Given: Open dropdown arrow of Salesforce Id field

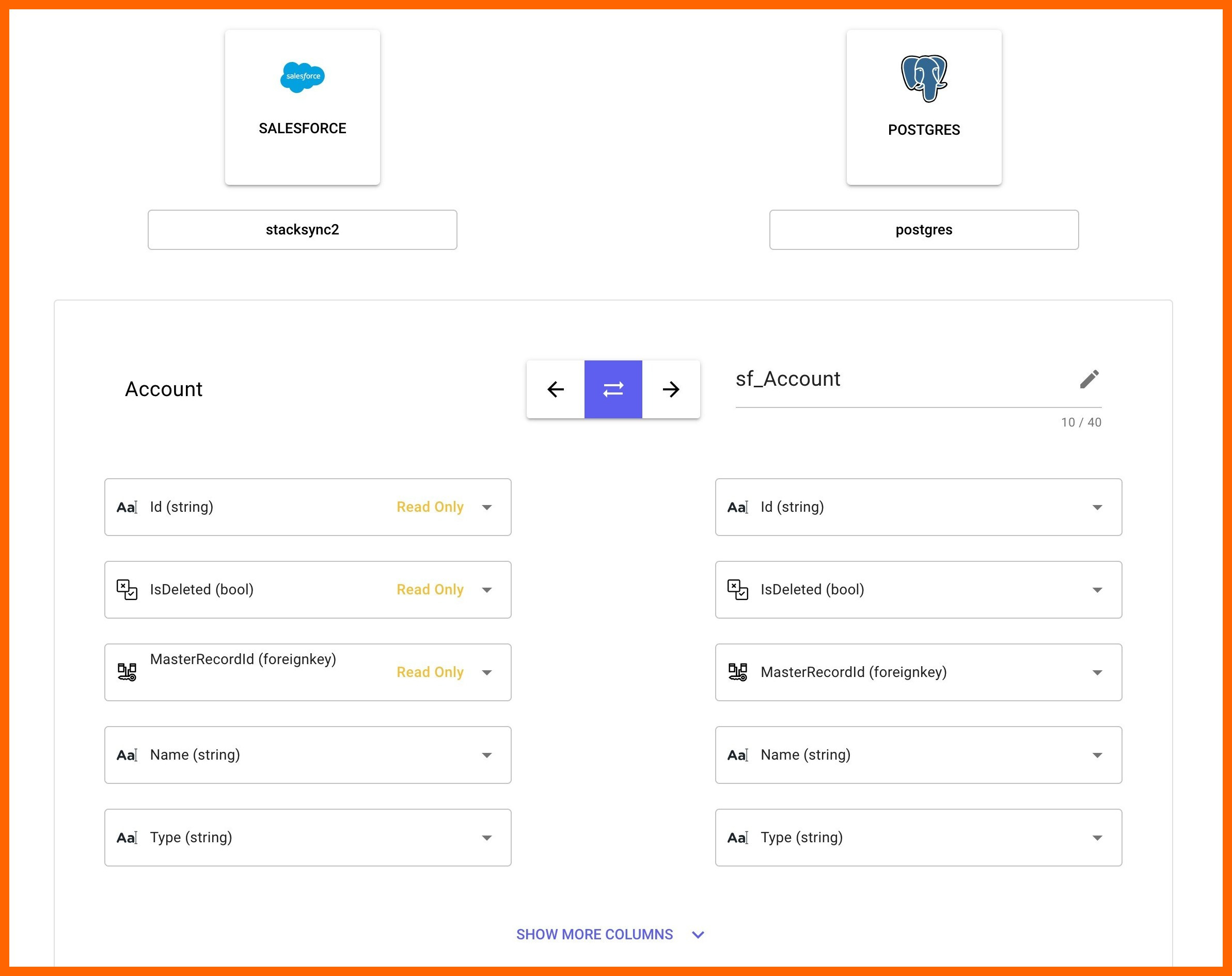Looking at the screenshot, I should [487, 507].
